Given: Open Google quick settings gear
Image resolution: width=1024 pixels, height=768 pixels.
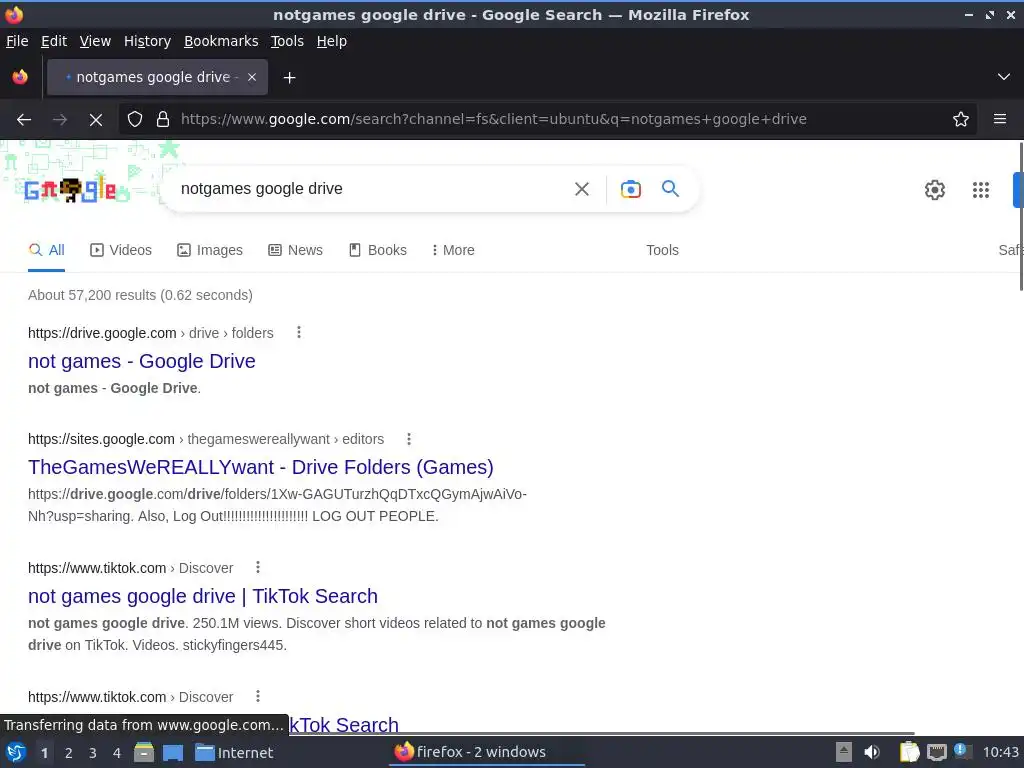Looking at the screenshot, I should click(x=935, y=190).
